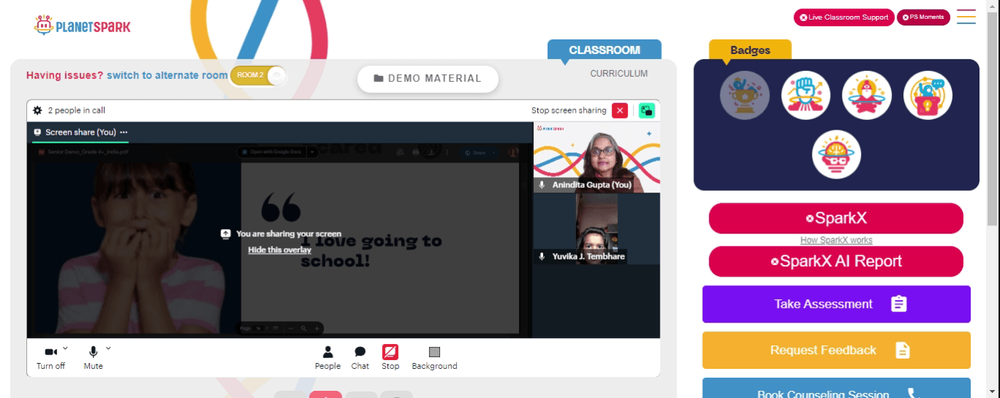Click the podium speaker badge
This screenshot has width=1000, height=398.
coord(927,95)
